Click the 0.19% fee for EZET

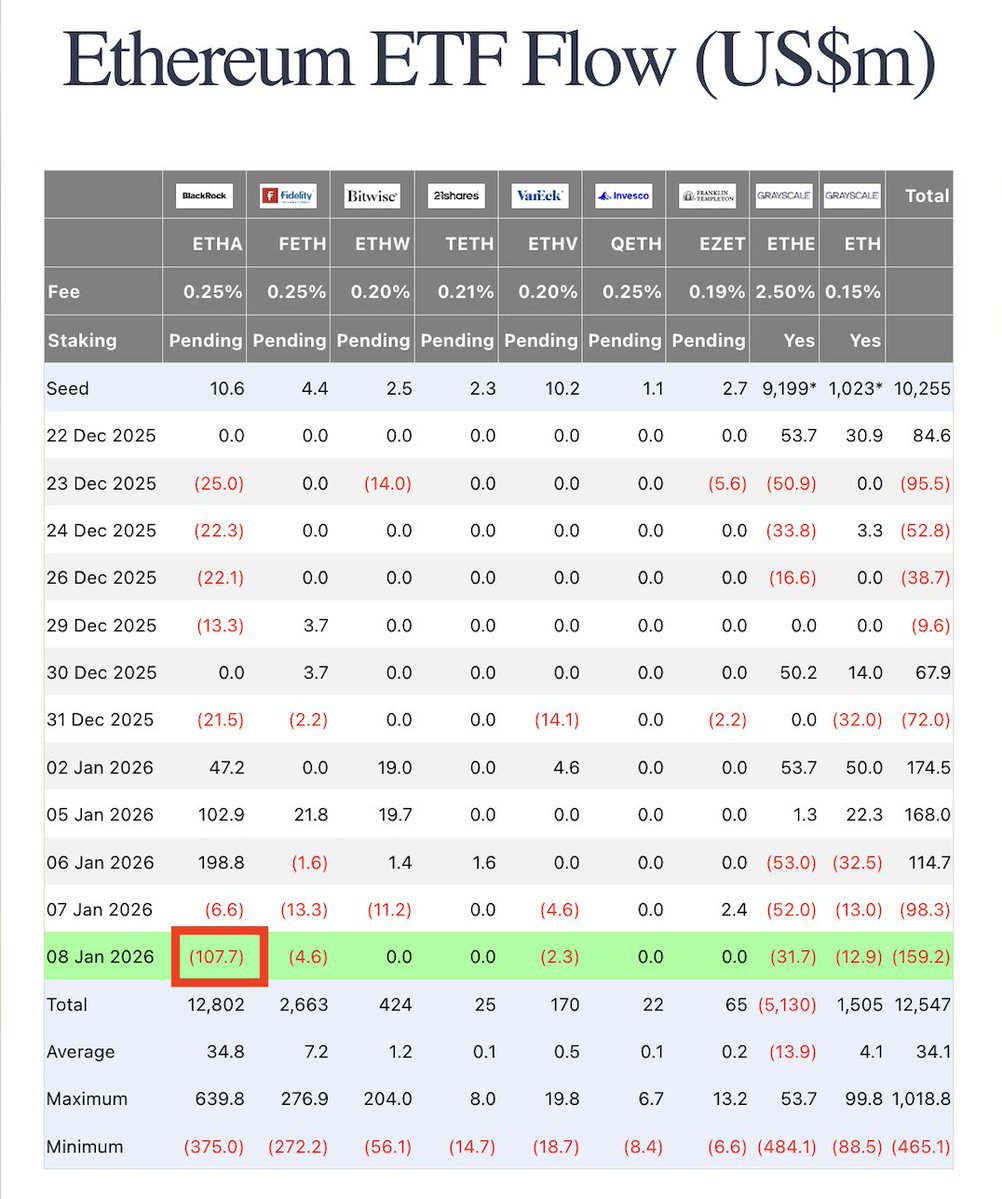tap(717, 291)
